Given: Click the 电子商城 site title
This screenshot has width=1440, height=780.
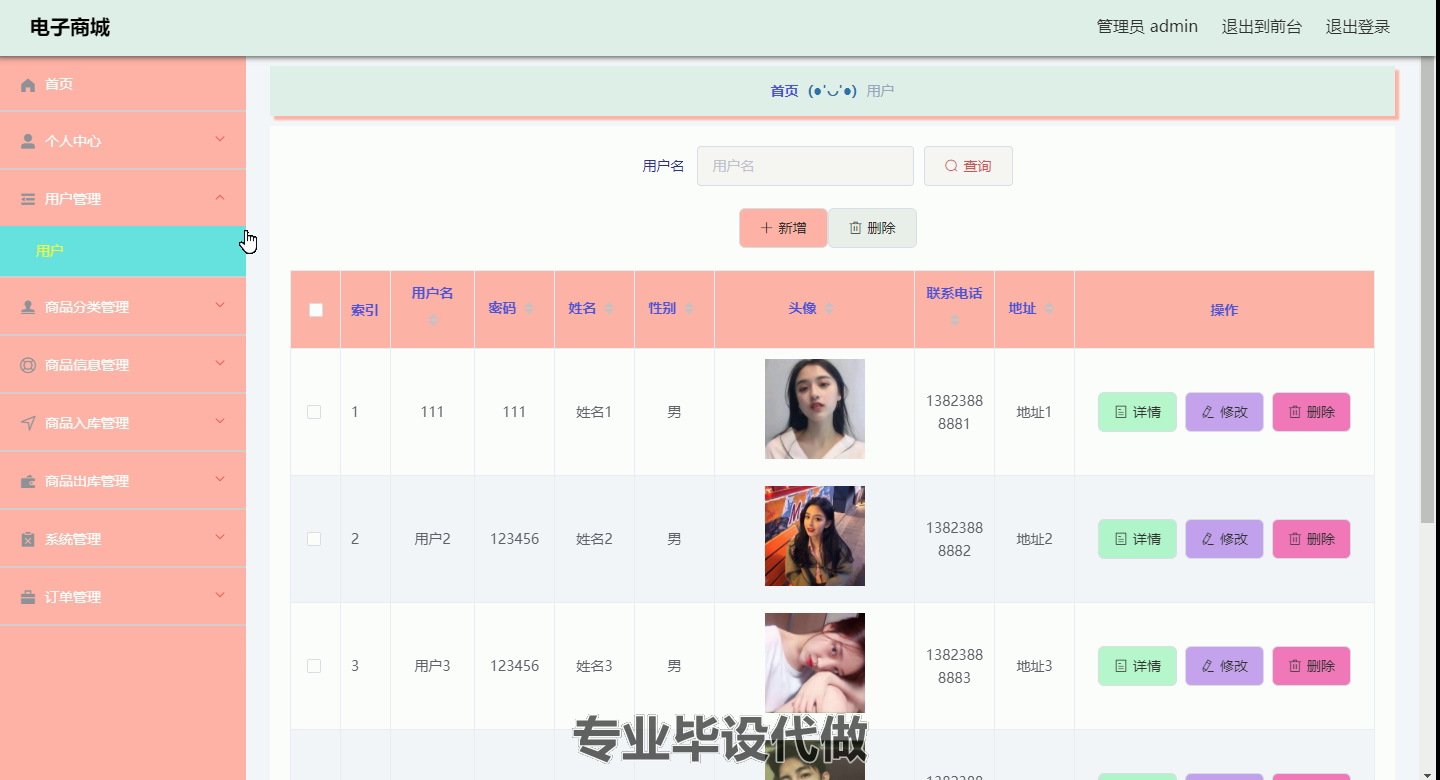Looking at the screenshot, I should pyautogui.click(x=70, y=28).
